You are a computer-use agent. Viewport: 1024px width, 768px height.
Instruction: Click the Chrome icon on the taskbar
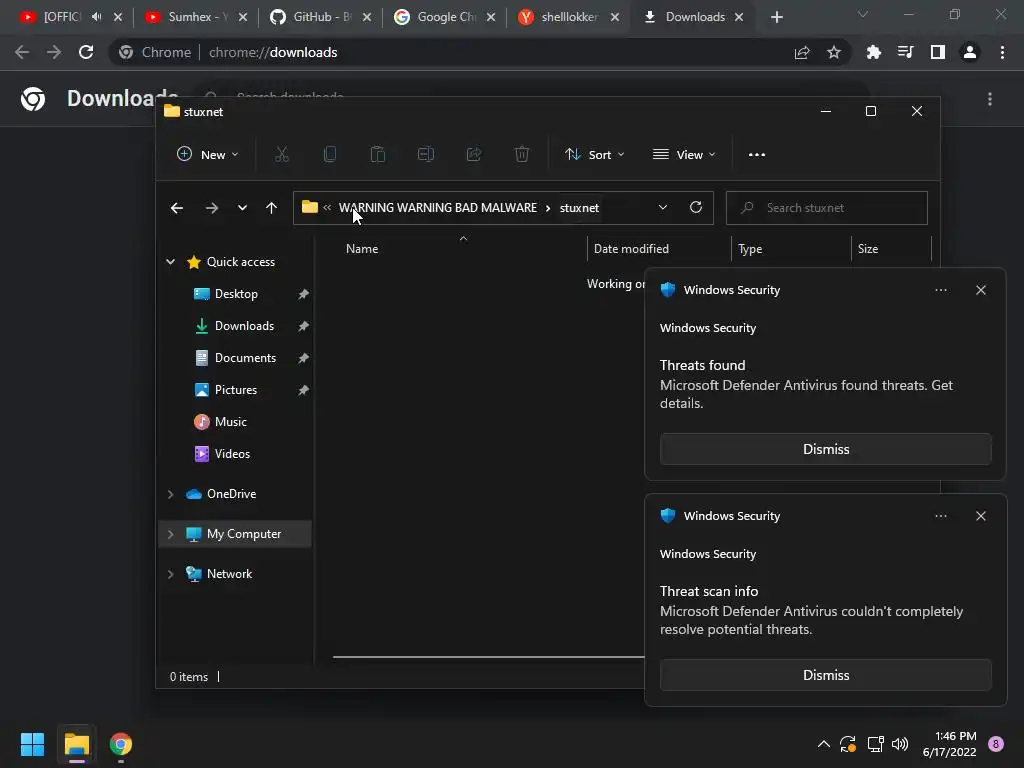point(121,744)
